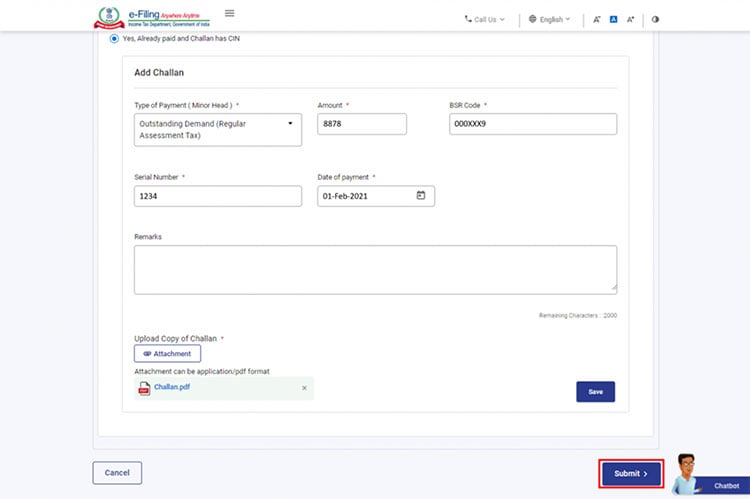Click the Amount input field

pos(362,124)
